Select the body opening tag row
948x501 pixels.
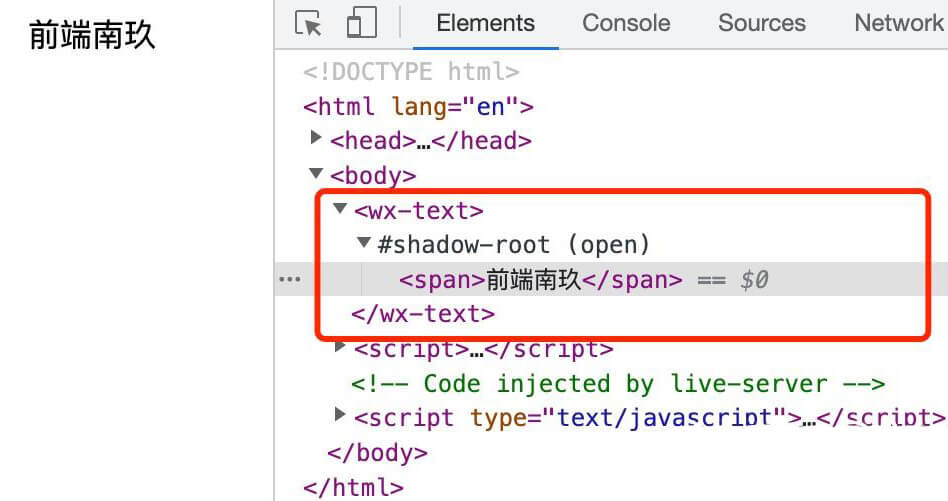tap(373, 176)
